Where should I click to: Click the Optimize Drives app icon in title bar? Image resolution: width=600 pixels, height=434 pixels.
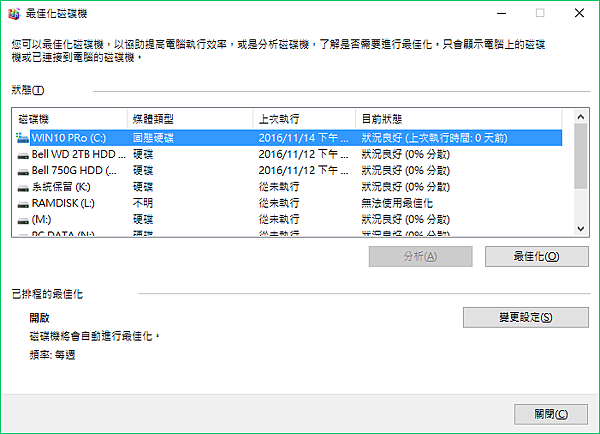pyautogui.click(x=14, y=14)
